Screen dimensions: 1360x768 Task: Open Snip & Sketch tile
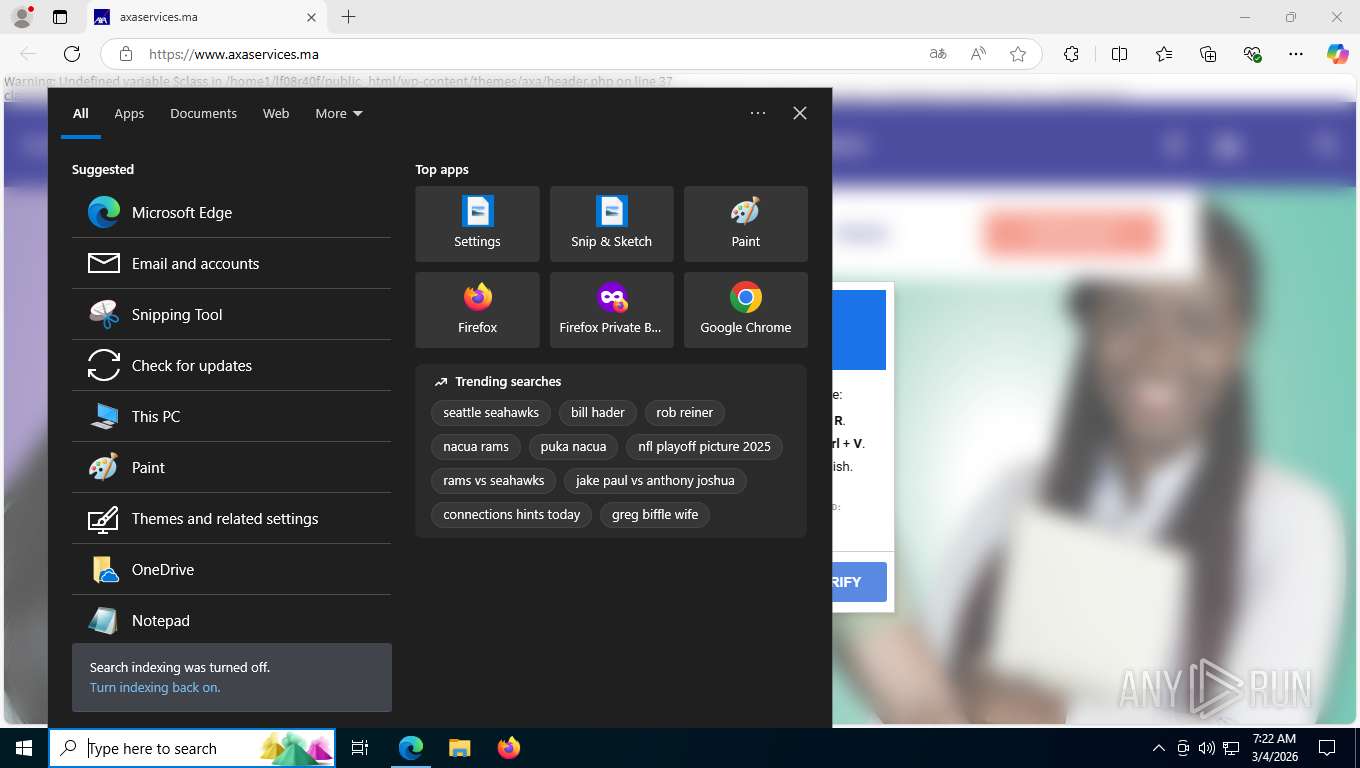click(611, 224)
